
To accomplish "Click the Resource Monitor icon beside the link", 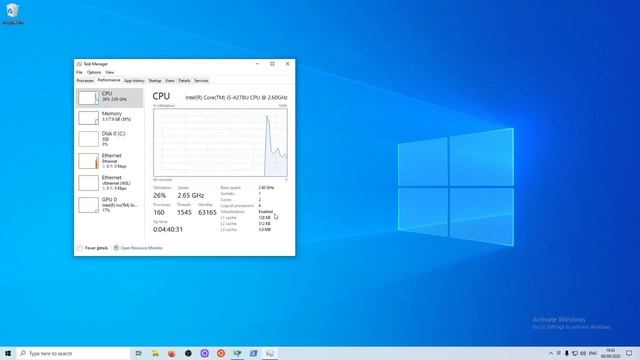I will point(116,248).
